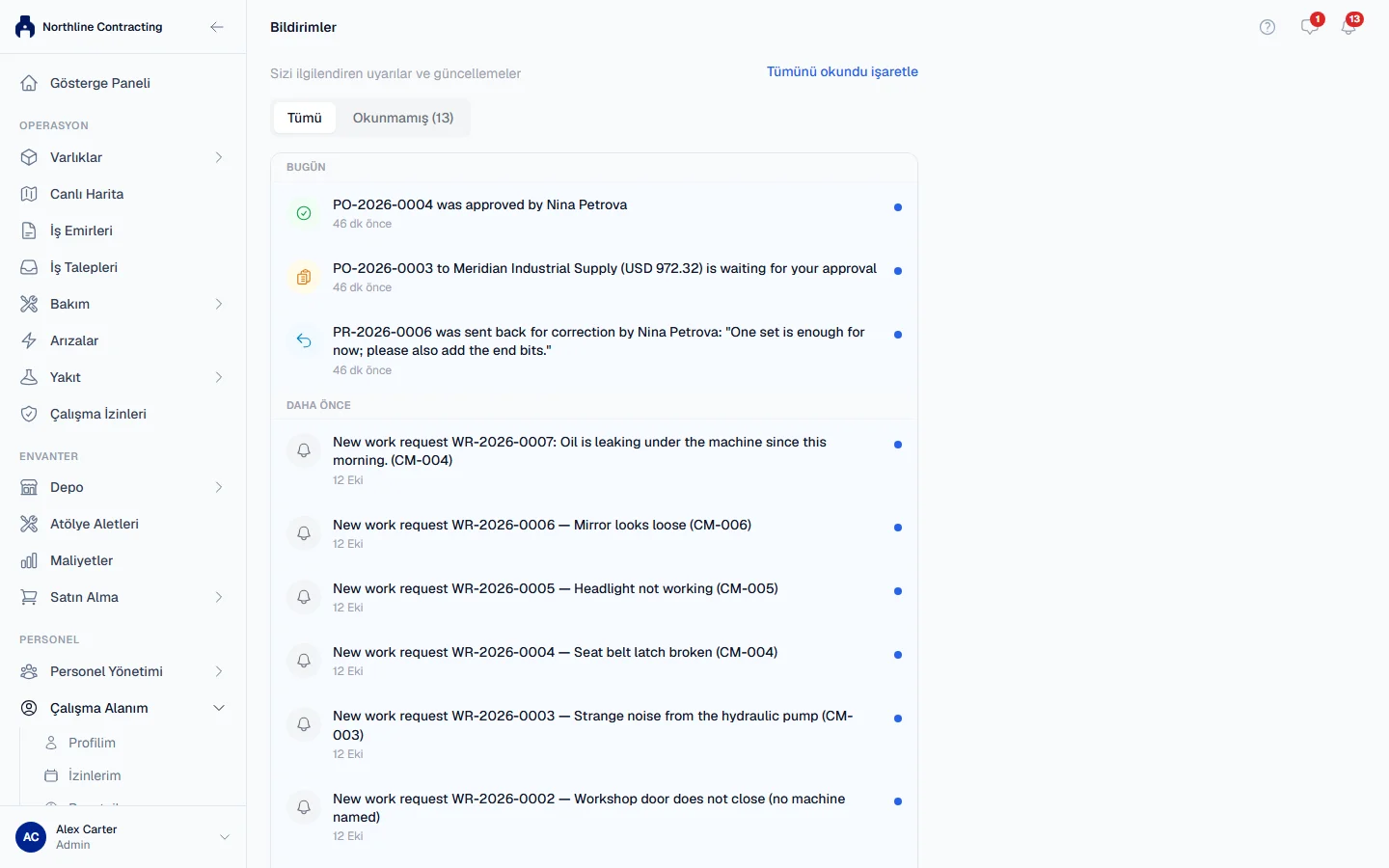The height and width of the screenshot is (868, 1389).
Task: Click the blue return arrow icon for PR-2026-0006
Action: point(304,340)
